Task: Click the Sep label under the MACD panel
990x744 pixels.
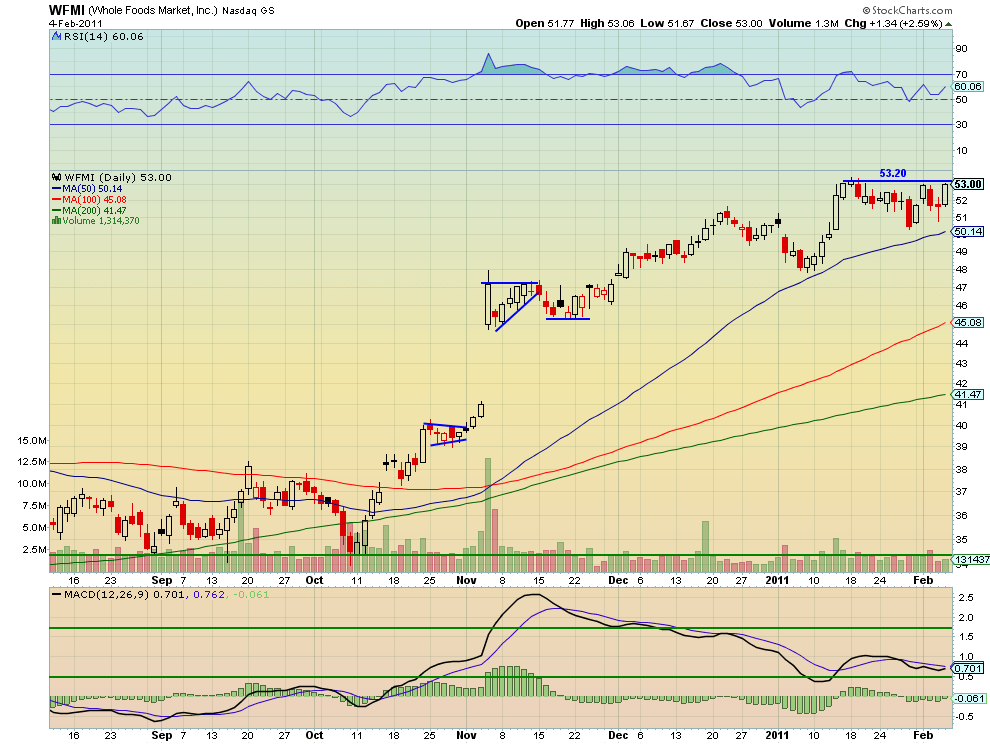Action: [162, 735]
